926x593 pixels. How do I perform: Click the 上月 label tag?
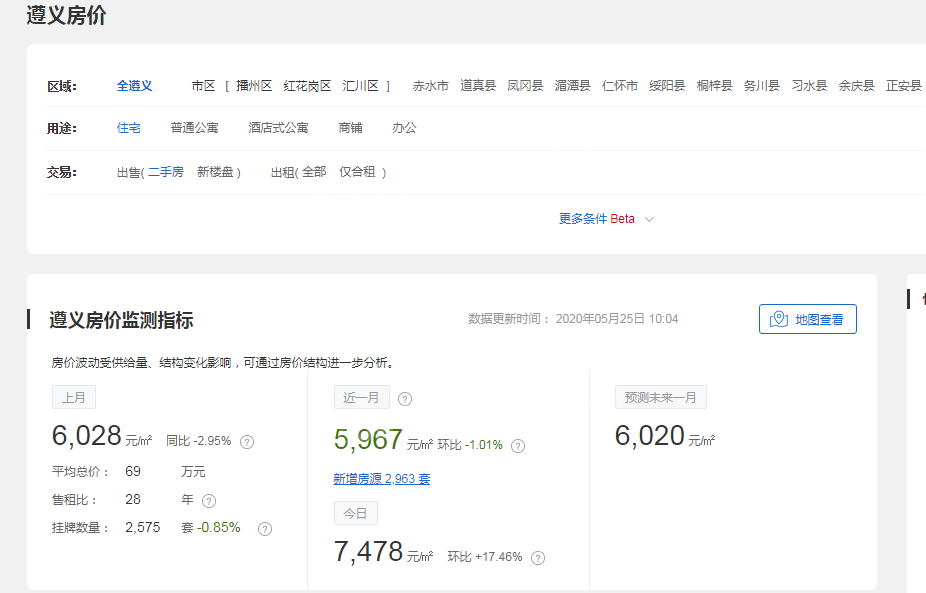tap(74, 397)
